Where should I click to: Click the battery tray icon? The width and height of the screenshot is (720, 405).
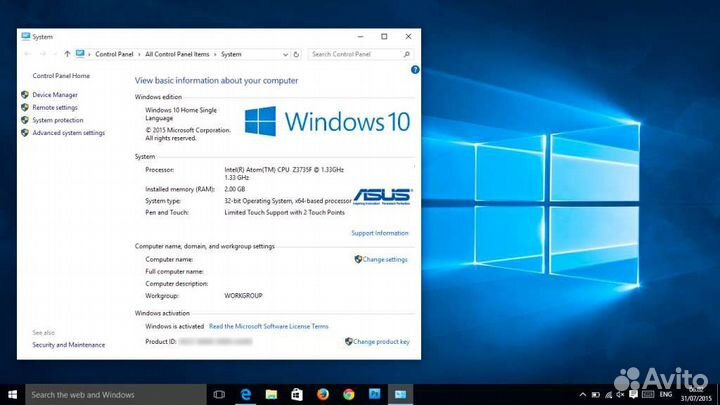tap(596, 394)
